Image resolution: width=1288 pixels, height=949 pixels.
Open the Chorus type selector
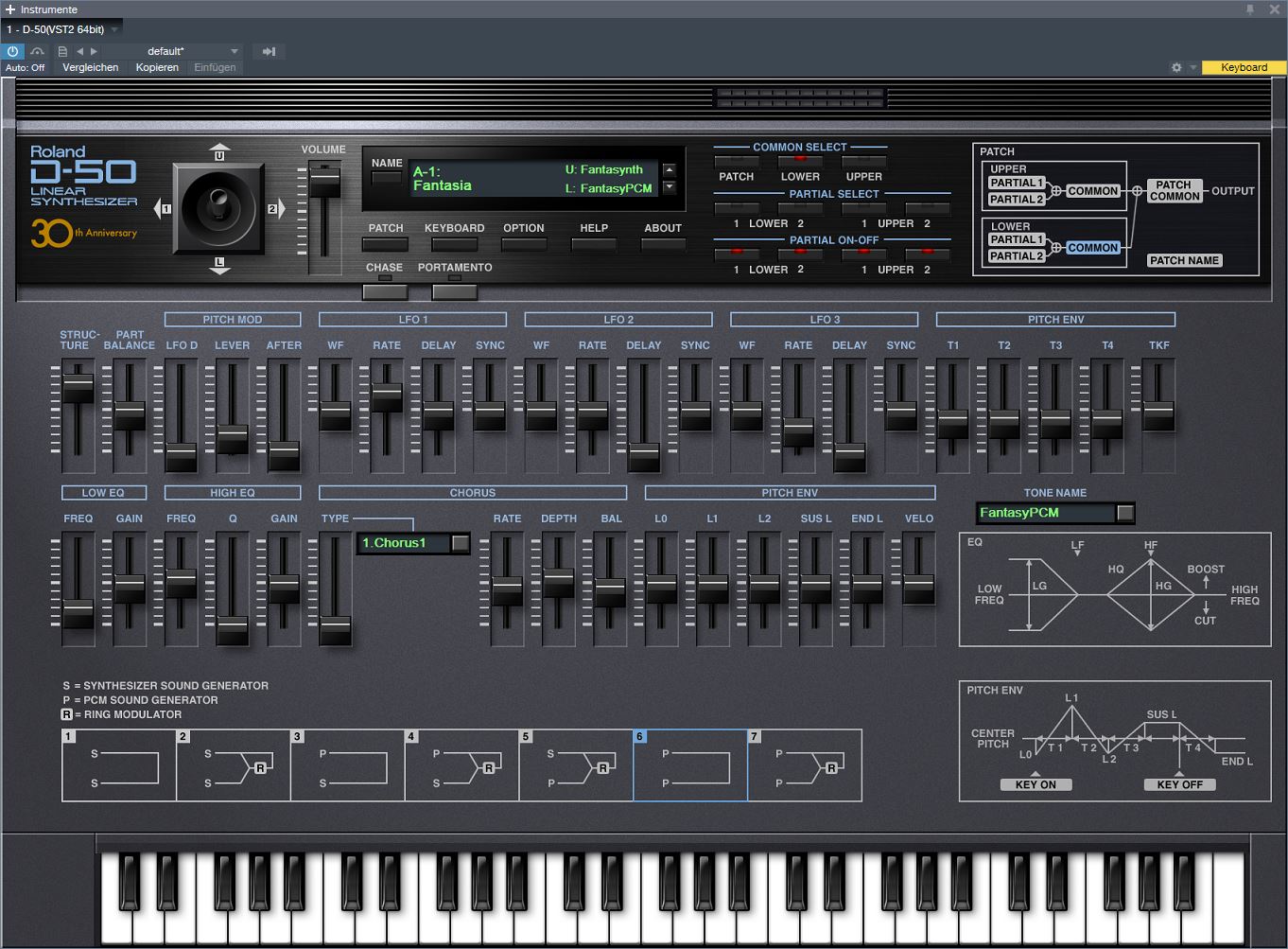[x=460, y=543]
